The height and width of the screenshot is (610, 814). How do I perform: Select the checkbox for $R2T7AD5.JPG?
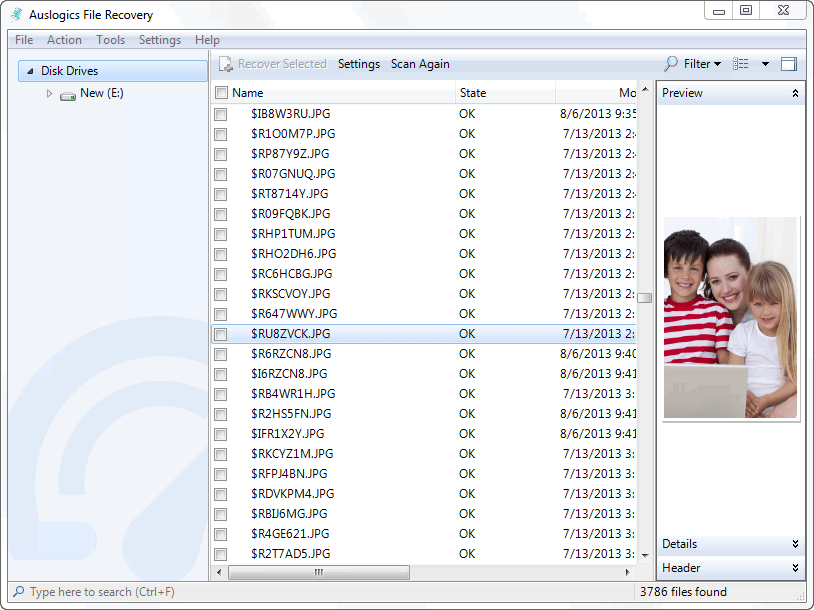(221, 554)
